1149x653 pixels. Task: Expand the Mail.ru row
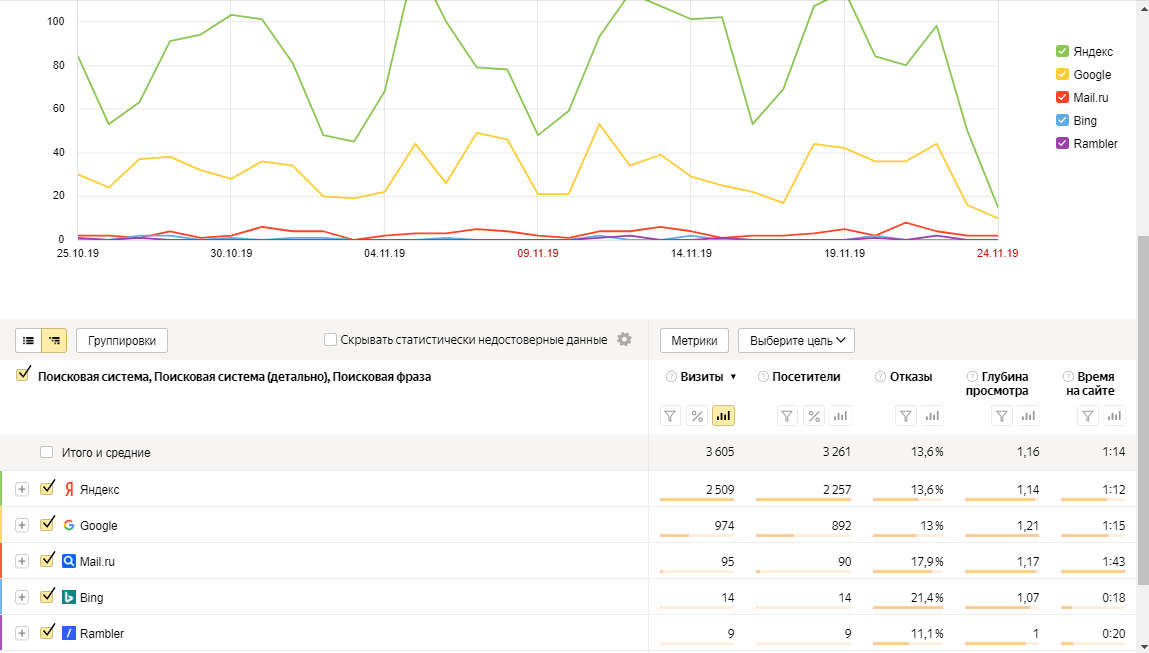[22, 561]
